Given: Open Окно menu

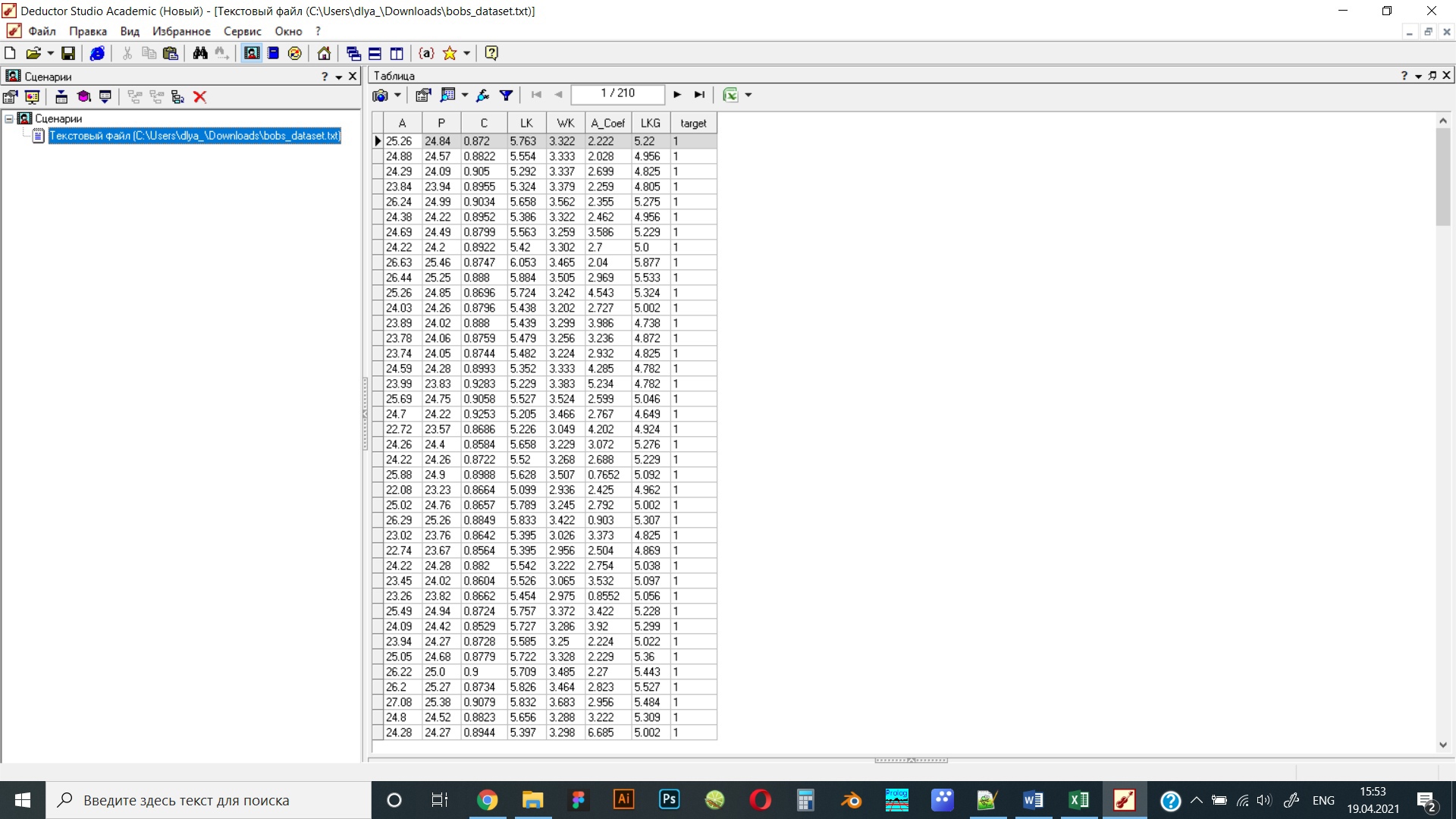Looking at the screenshot, I should [288, 31].
